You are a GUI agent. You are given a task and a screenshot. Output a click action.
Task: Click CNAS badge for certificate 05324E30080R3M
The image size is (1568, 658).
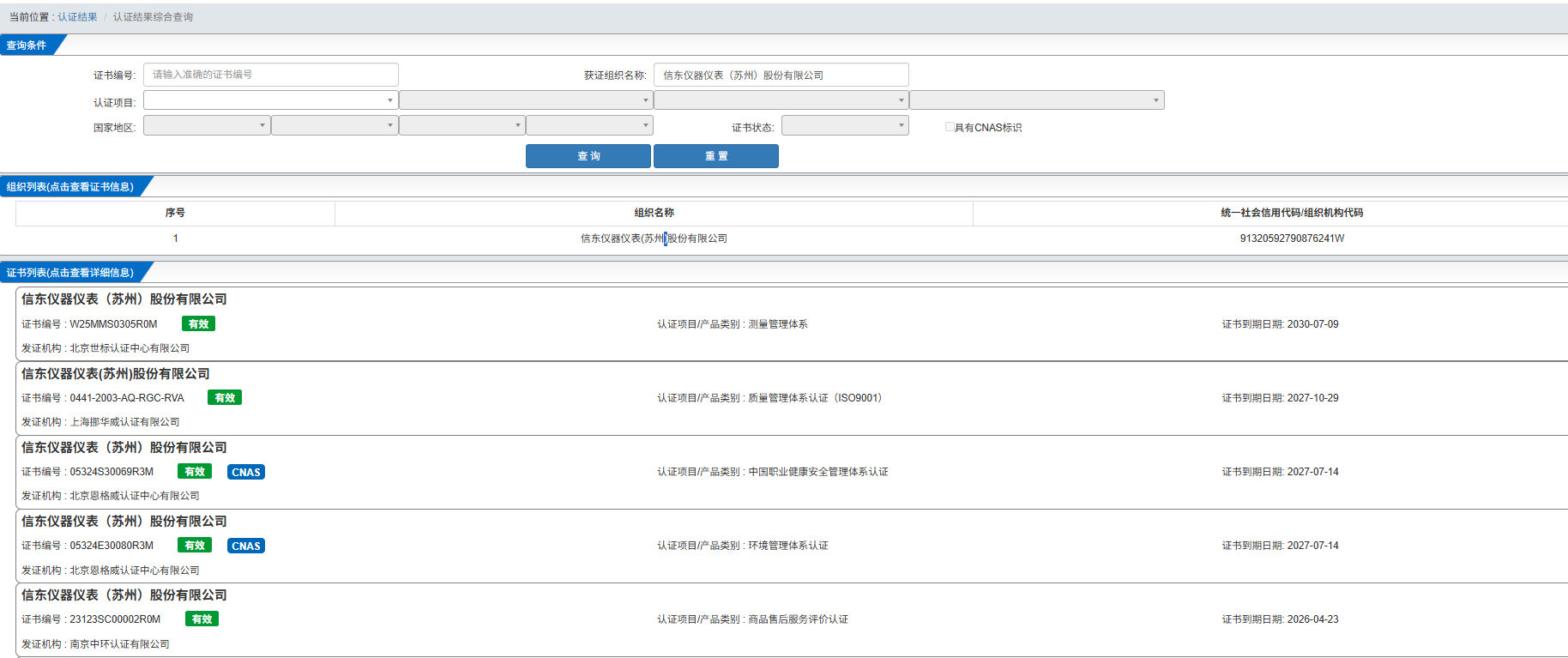[246, 546]
